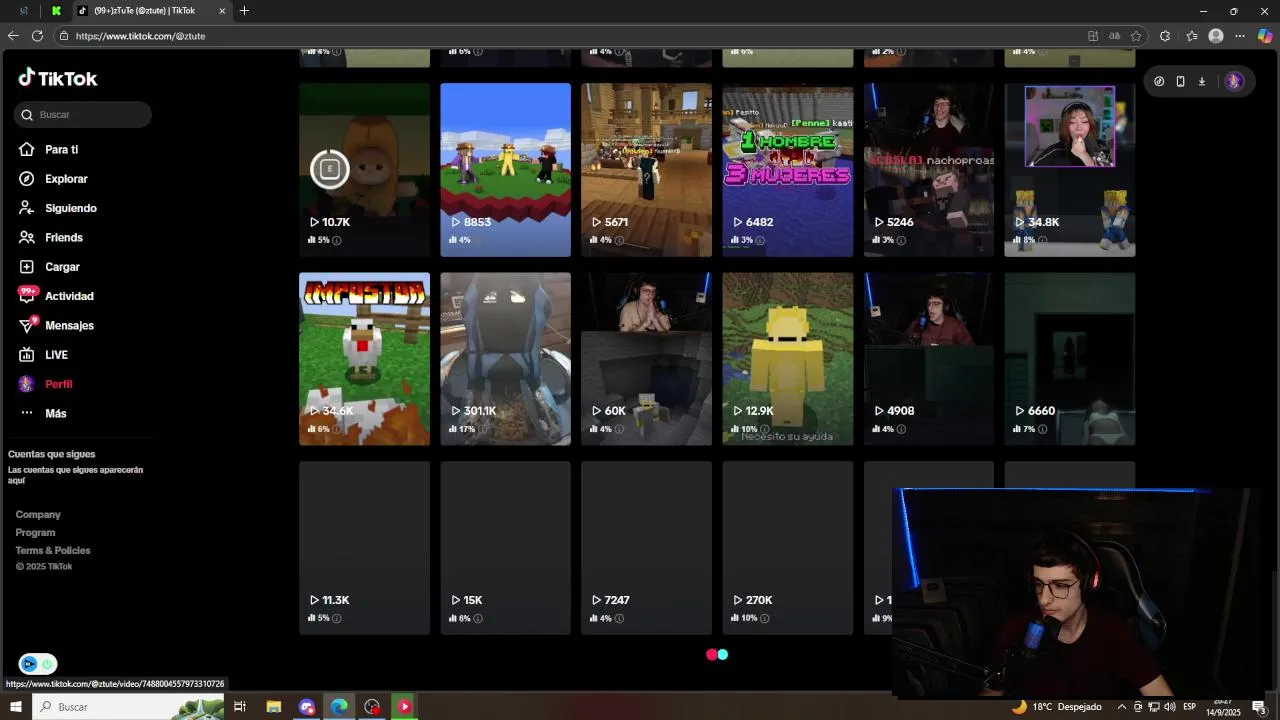Open the video with 5671 views

pyautogui.click(x=646, y=169)
